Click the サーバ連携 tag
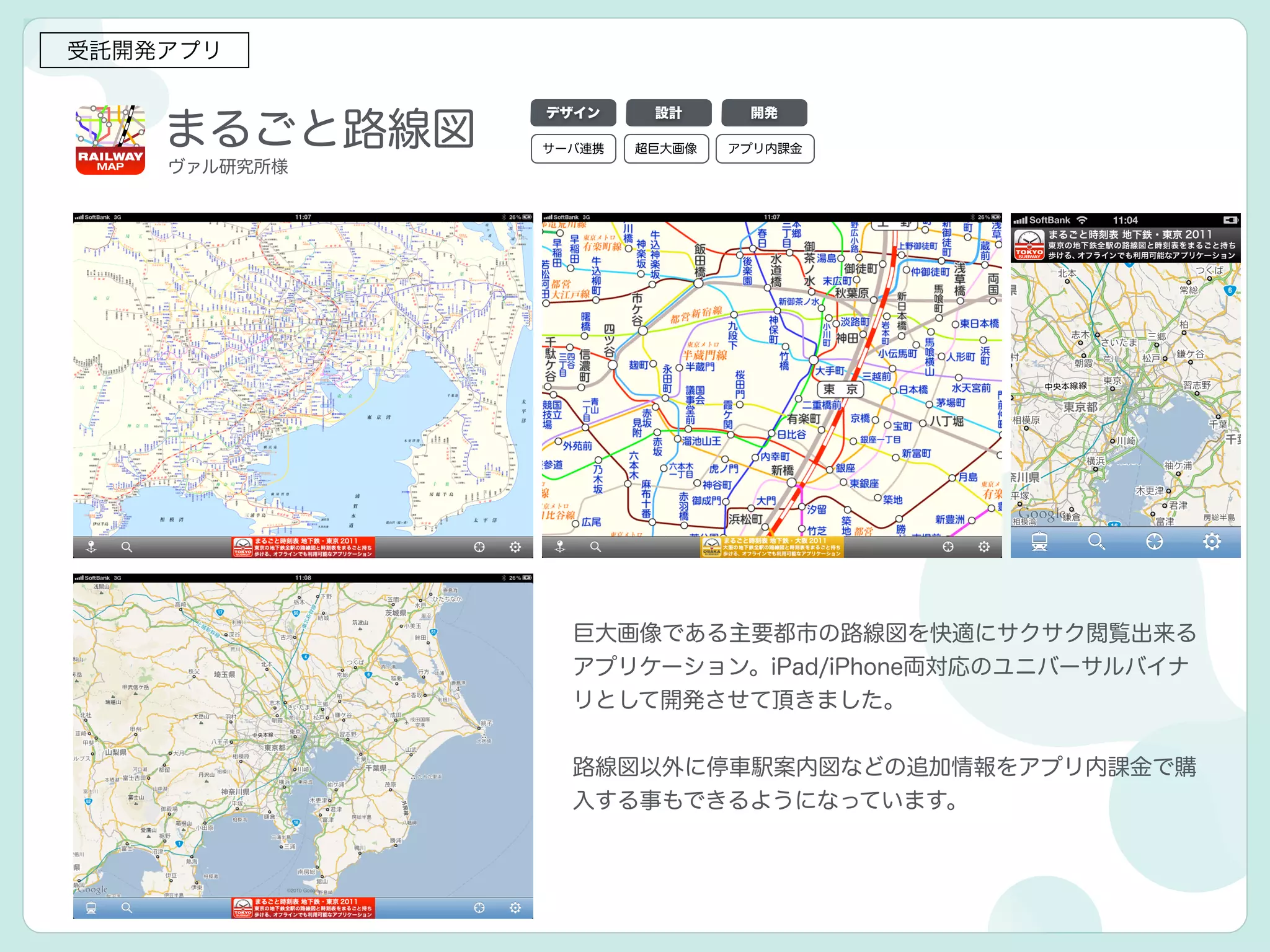This screenshot has width=1270, height=952. (x=574, y=149)
